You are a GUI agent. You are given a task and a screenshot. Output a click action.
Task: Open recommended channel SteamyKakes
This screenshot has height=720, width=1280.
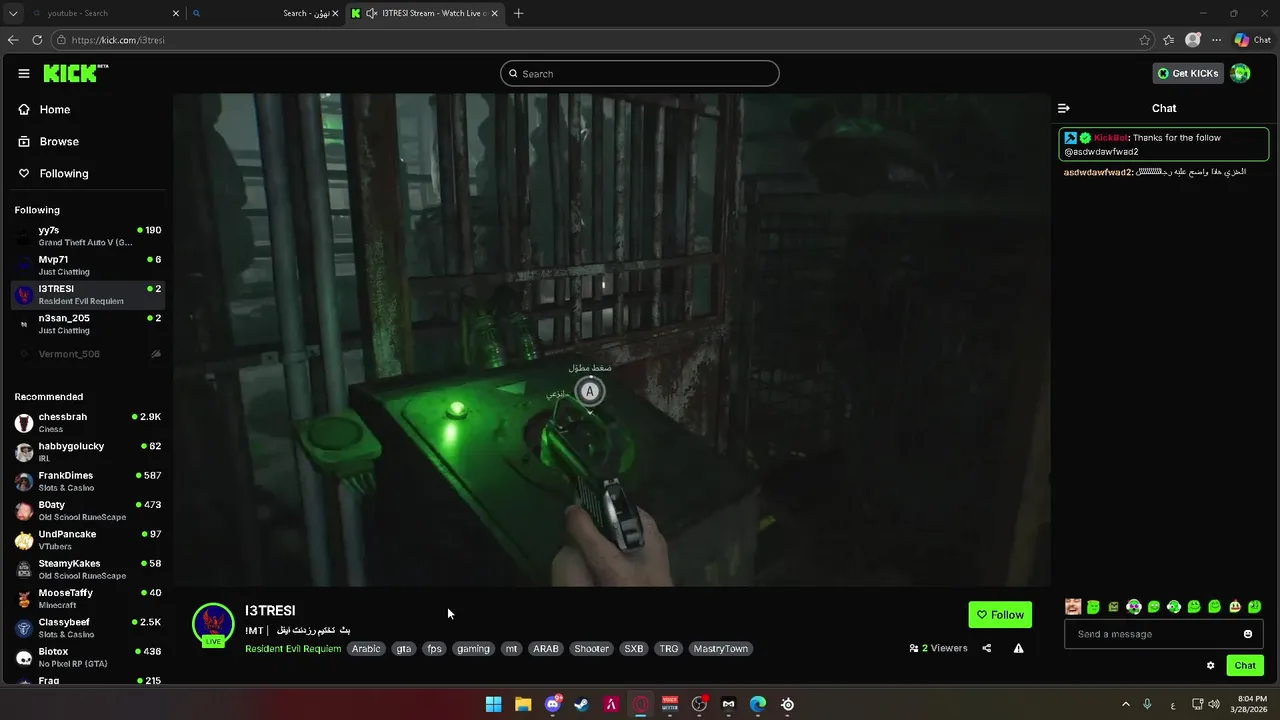coord(88,569)
